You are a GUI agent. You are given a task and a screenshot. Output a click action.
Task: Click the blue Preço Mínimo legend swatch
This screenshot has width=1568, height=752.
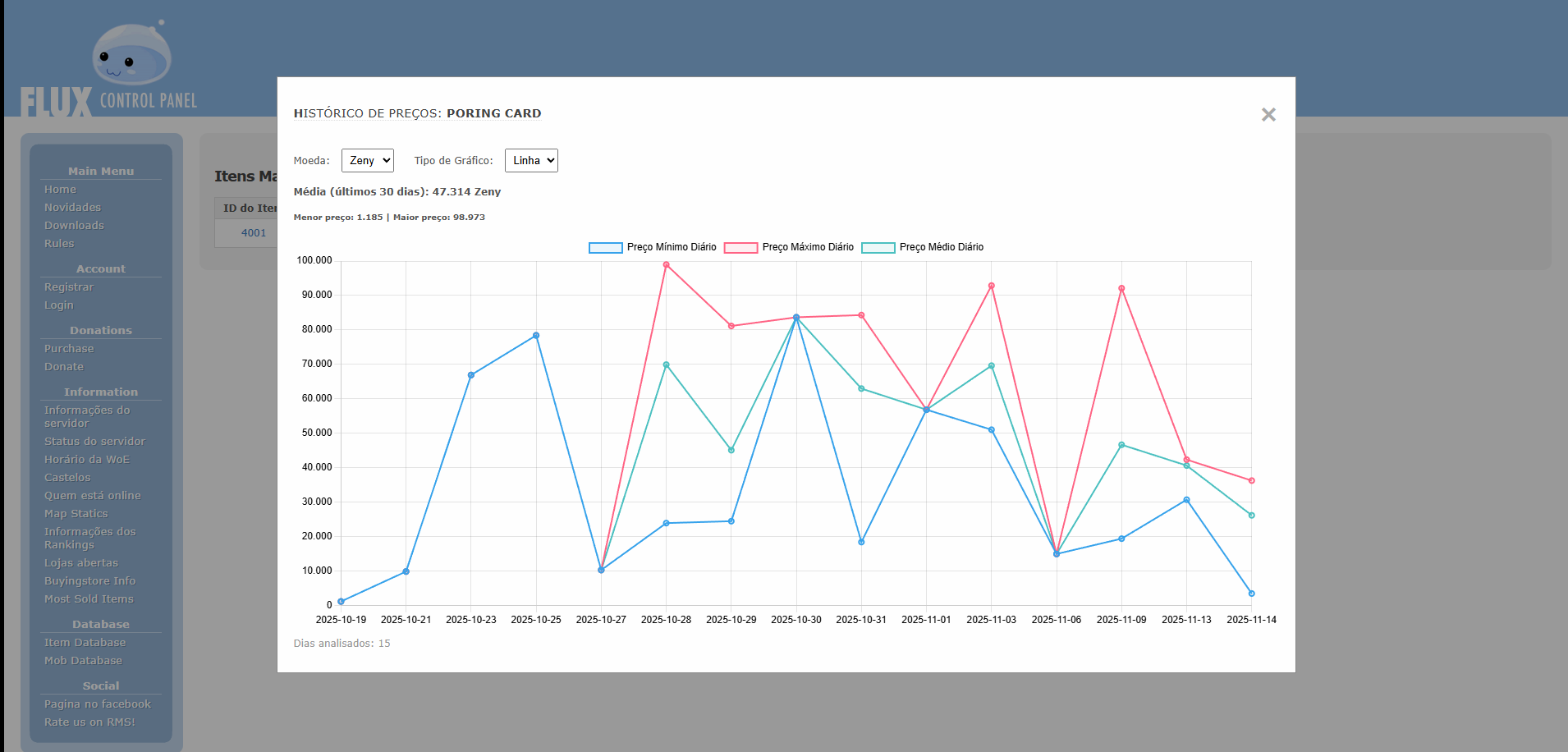pos(605,248)
